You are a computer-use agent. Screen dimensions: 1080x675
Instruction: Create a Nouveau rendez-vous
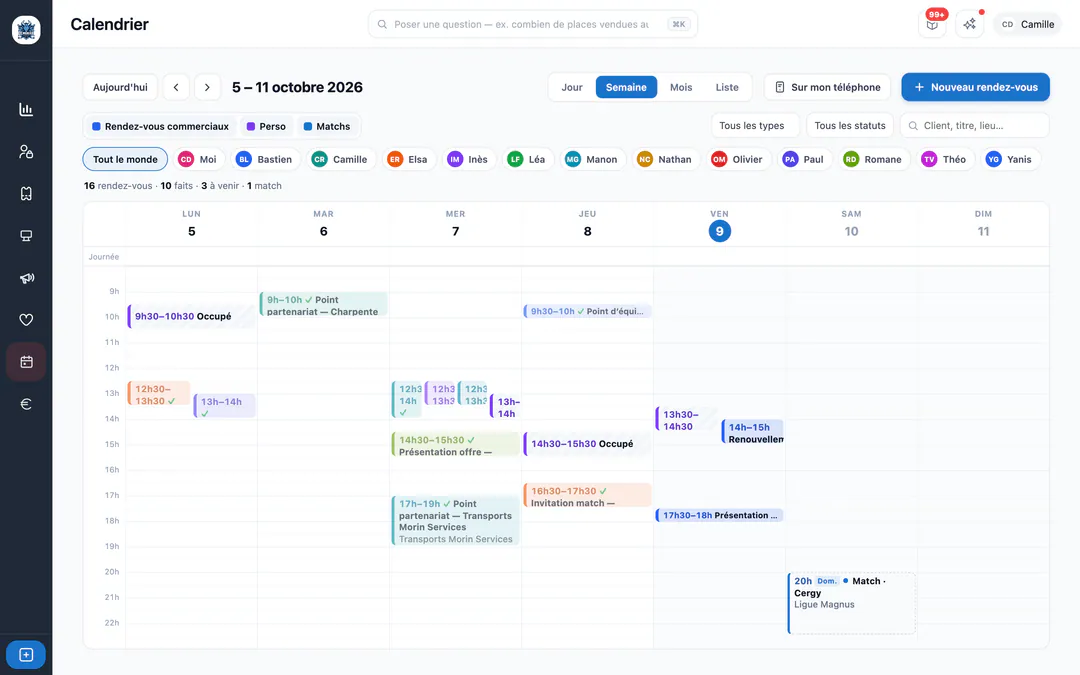(975, 87)
